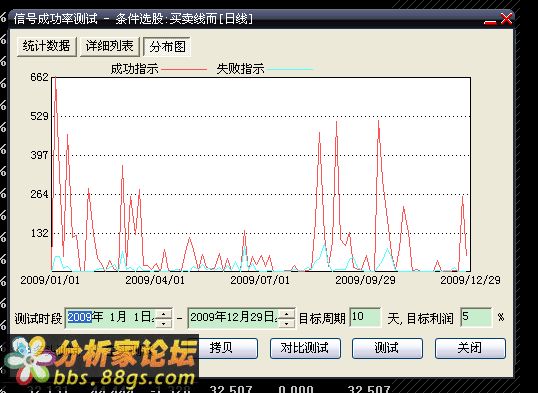538x393 pixels.
Task: Switch to the 统计数据 tab
Action: tap(47, 46)
